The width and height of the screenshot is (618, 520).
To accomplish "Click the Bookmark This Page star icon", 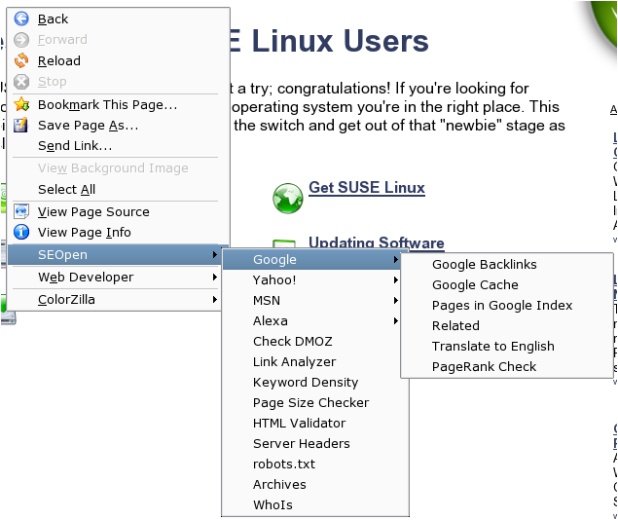I will click(x=22, y=105).
